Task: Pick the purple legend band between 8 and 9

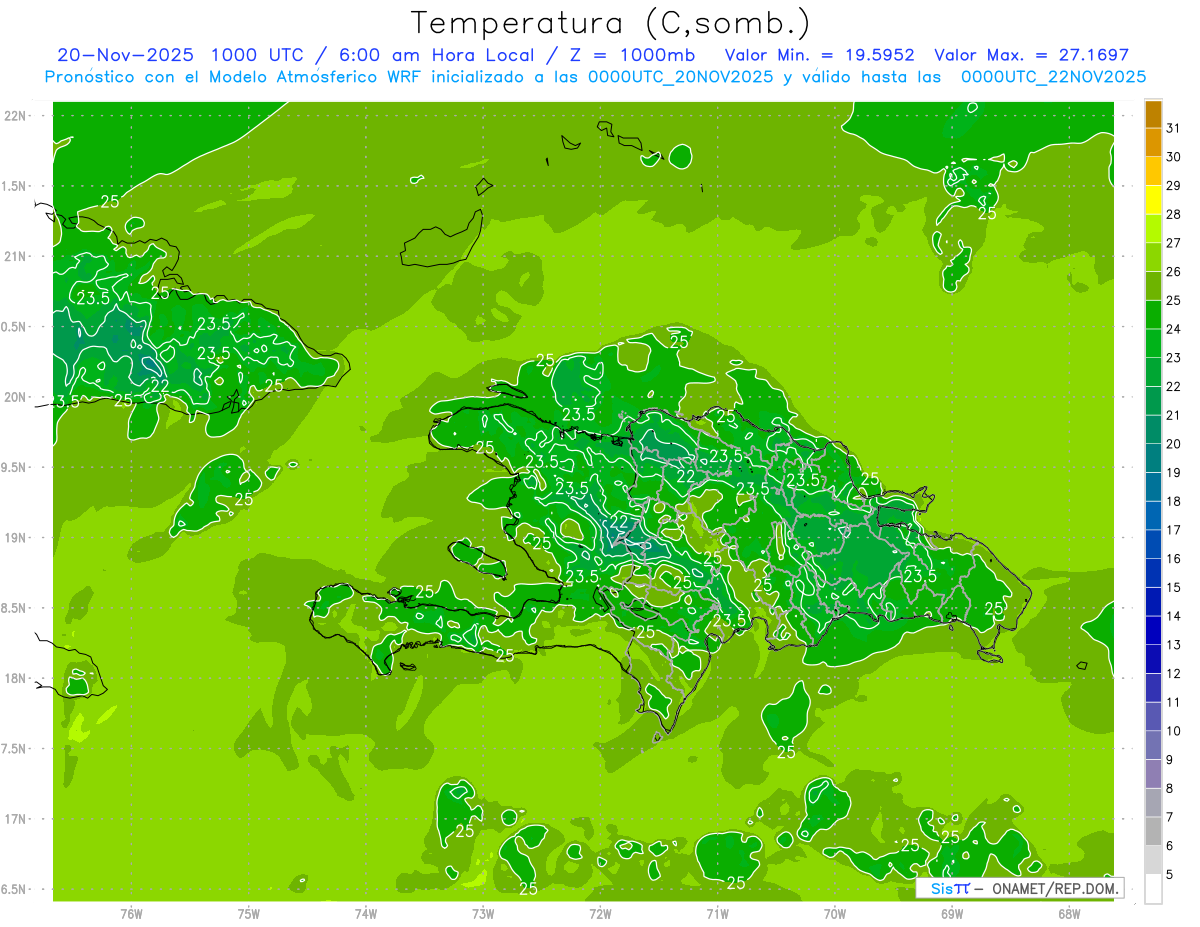Action: coord(1153,775)
